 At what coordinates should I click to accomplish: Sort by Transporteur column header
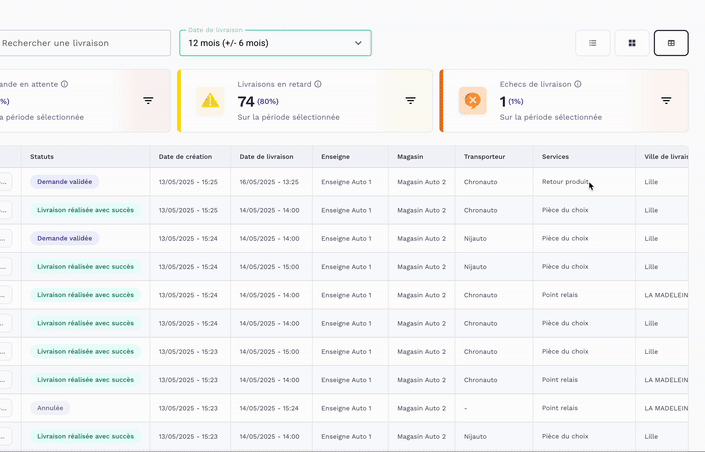[484, 157]
